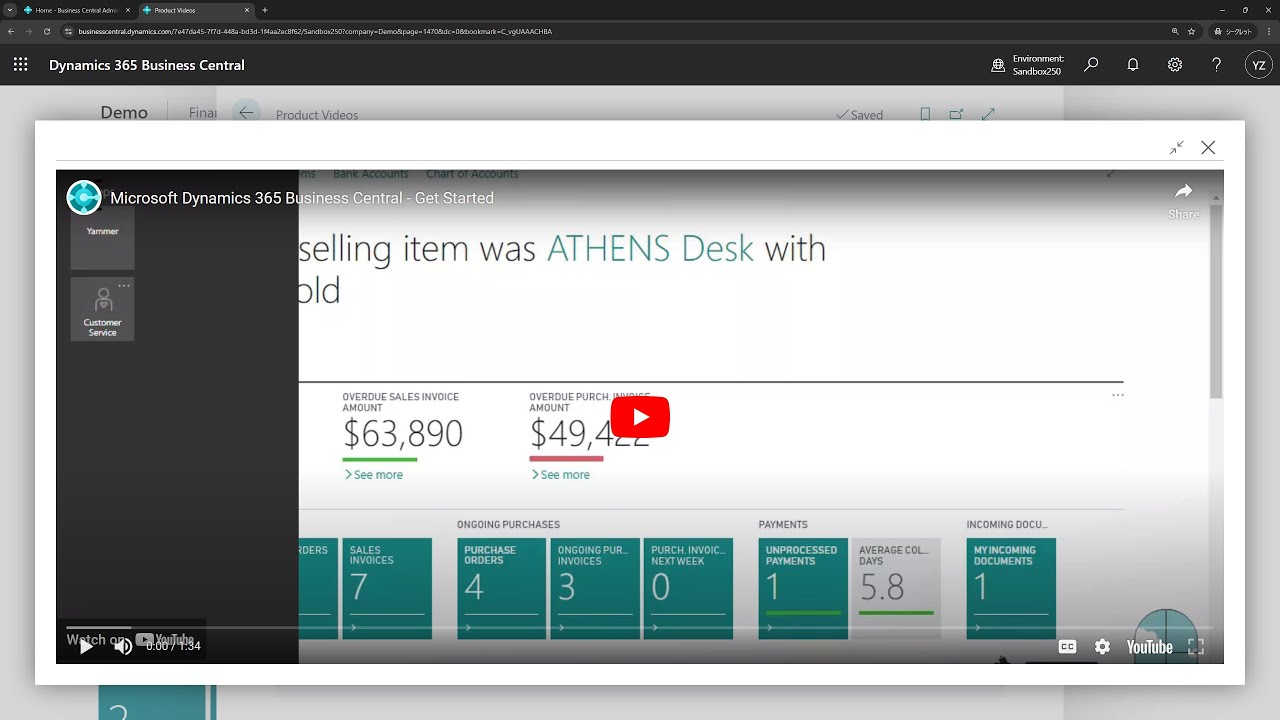Start the video with the red YouTube play button
Screen dimensions: 1280x720
pyautogui.click(x=640, y=417)
